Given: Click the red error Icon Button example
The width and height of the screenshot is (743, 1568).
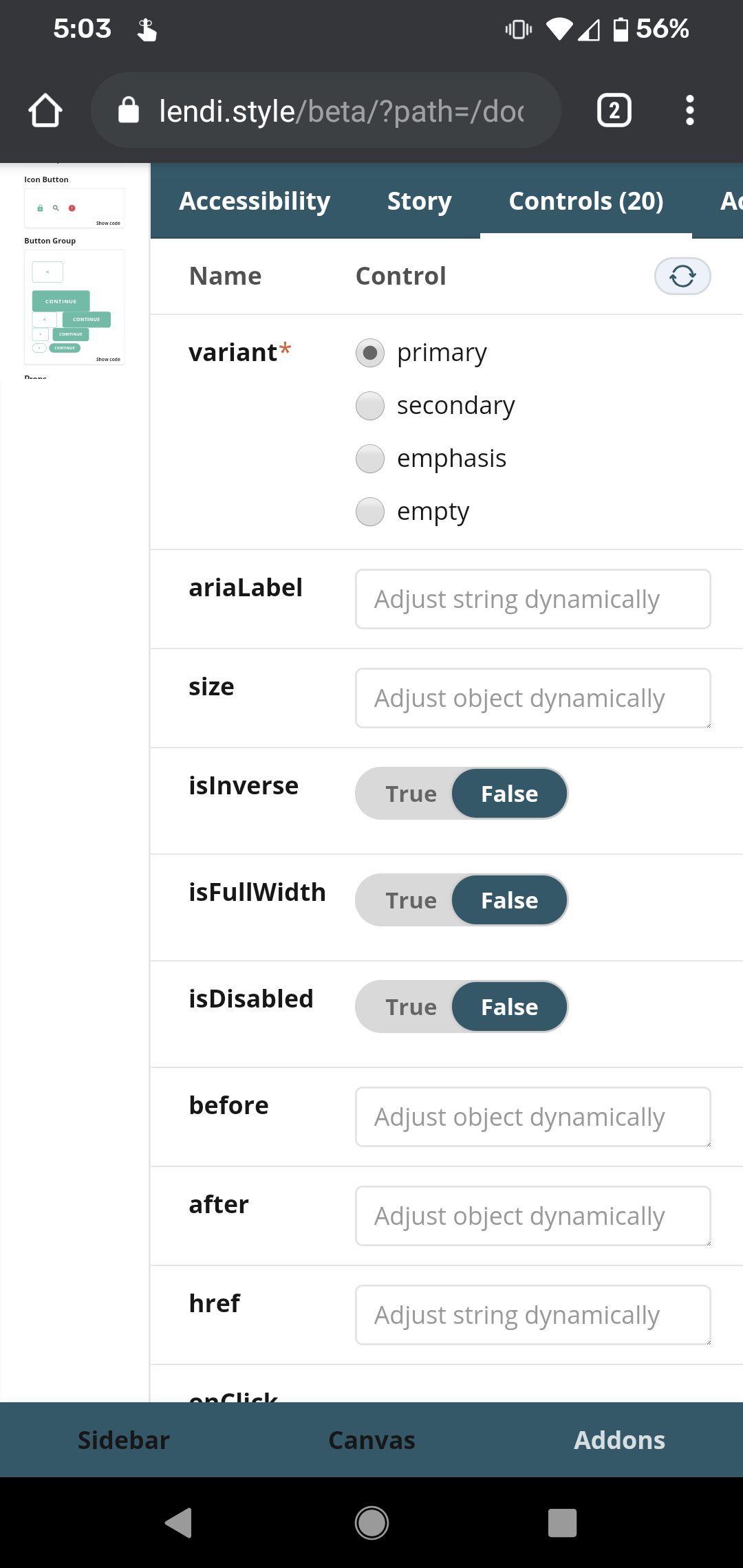Looking at the screenshot, I should click(x=72, y=208).
